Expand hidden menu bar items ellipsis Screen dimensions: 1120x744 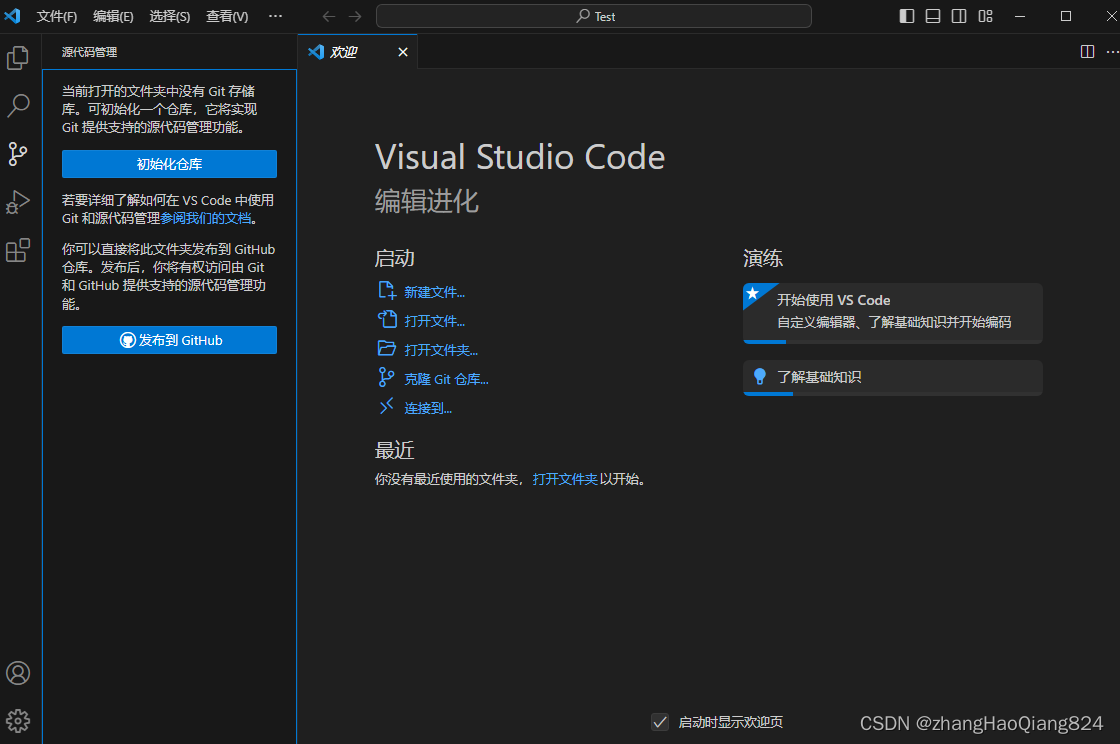(x=275, y=16)
